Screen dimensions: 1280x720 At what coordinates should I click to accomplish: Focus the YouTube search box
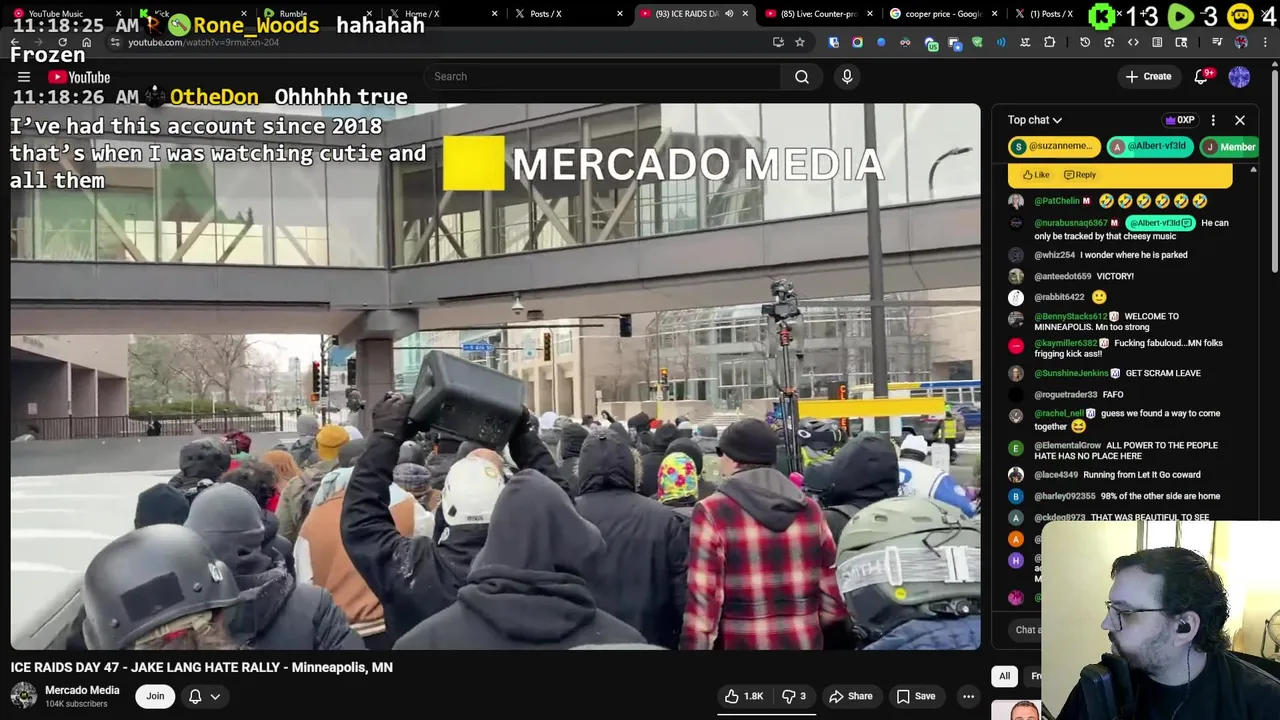click(602, 76)
